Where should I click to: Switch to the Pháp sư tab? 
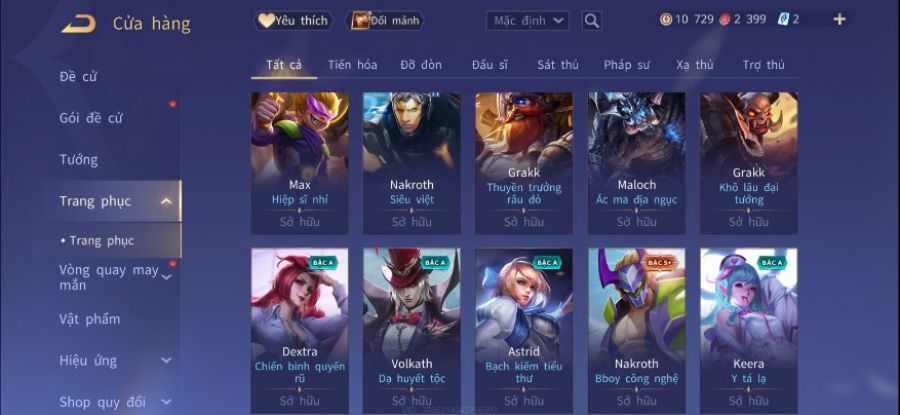pyautogui.click(x=627, y=65)
